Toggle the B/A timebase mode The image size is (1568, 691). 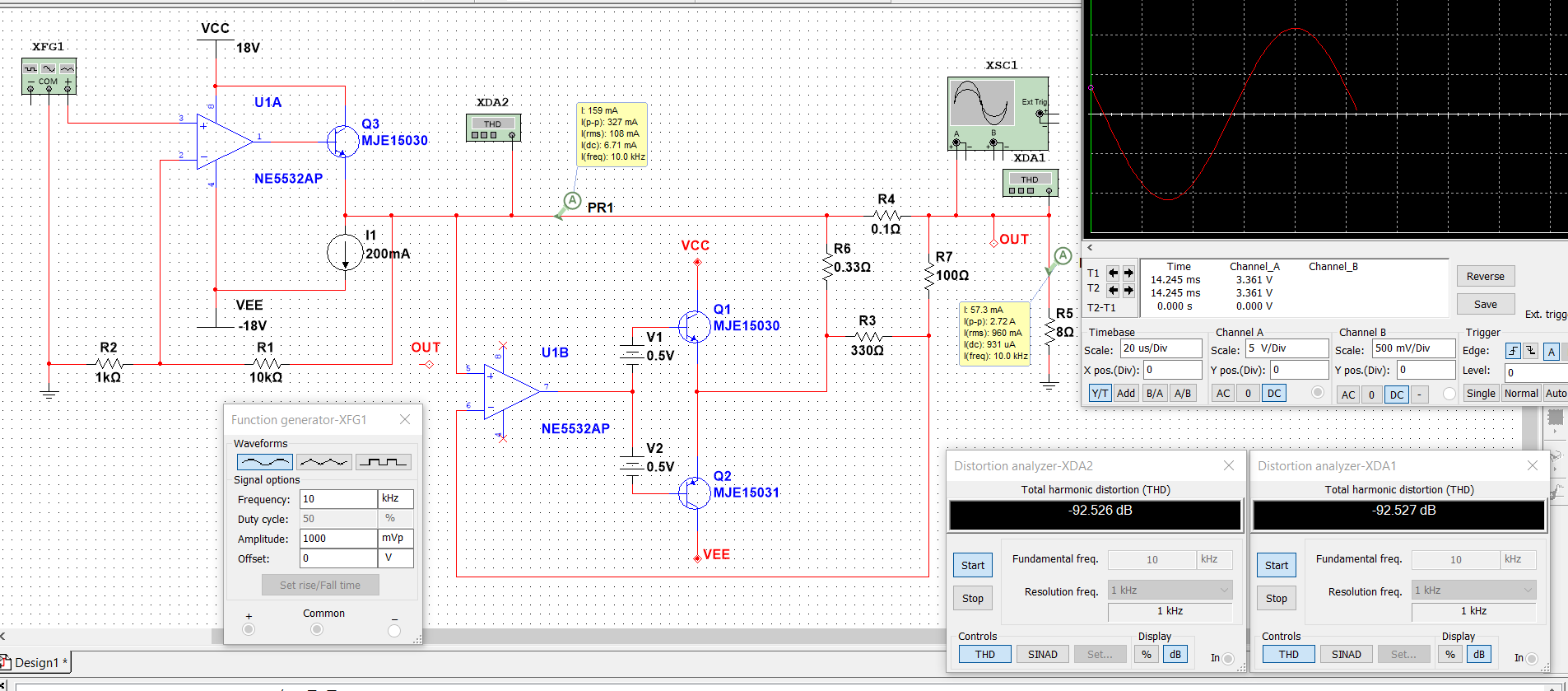(x=1155, y=393)
